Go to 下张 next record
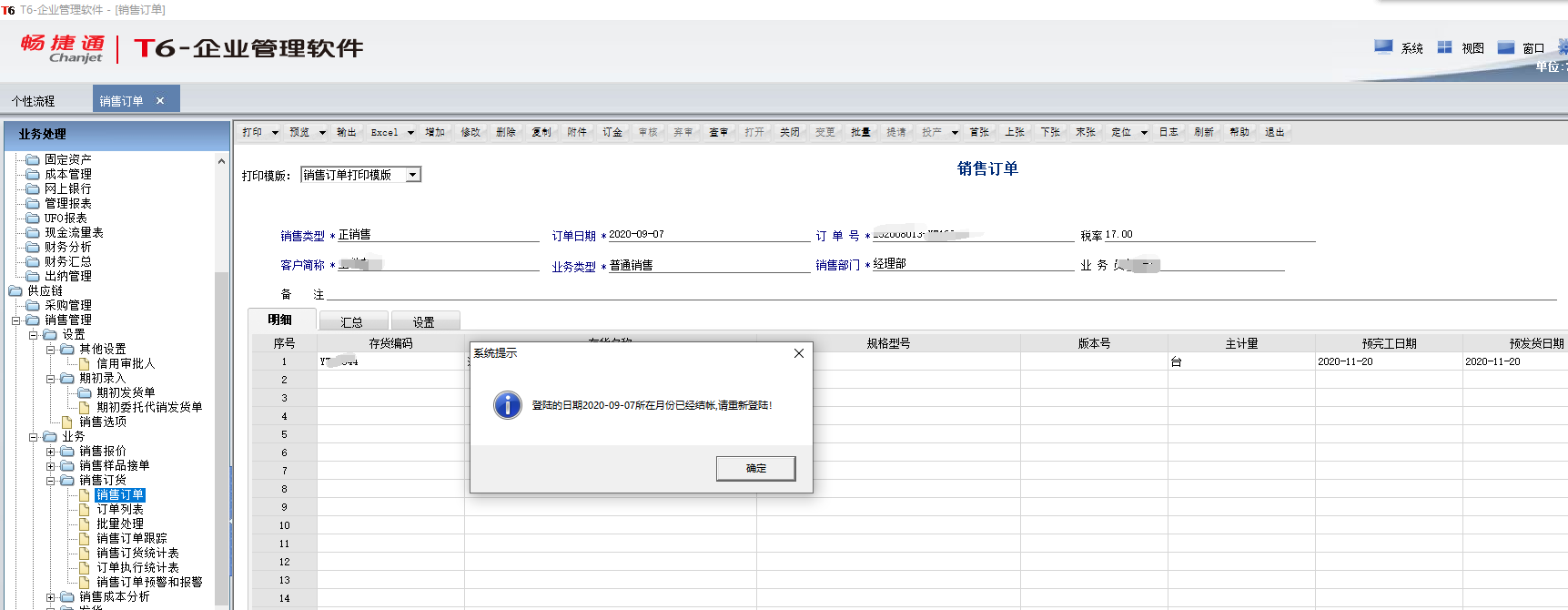The image size is (1568, 610). [x=1050, y=132]
